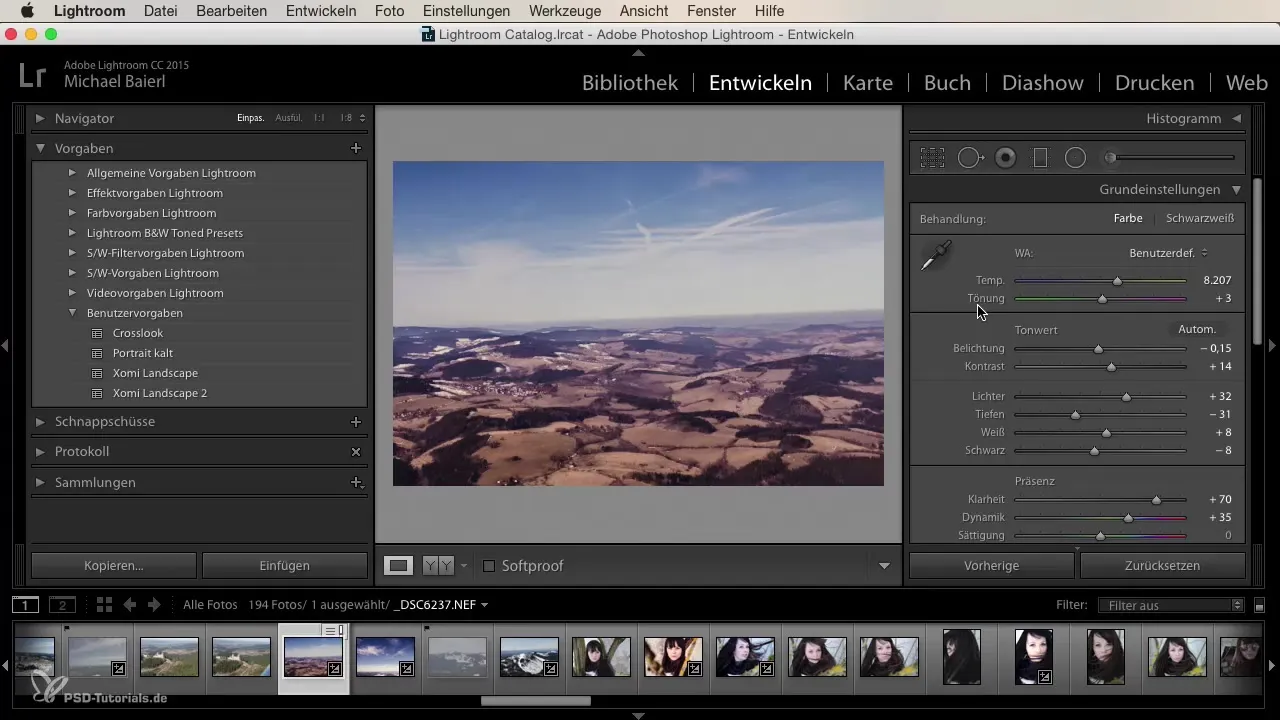Viewport: 1280px width, 720px height.
Task: Expand the Navigator panel
Action: tap(40, 118)
